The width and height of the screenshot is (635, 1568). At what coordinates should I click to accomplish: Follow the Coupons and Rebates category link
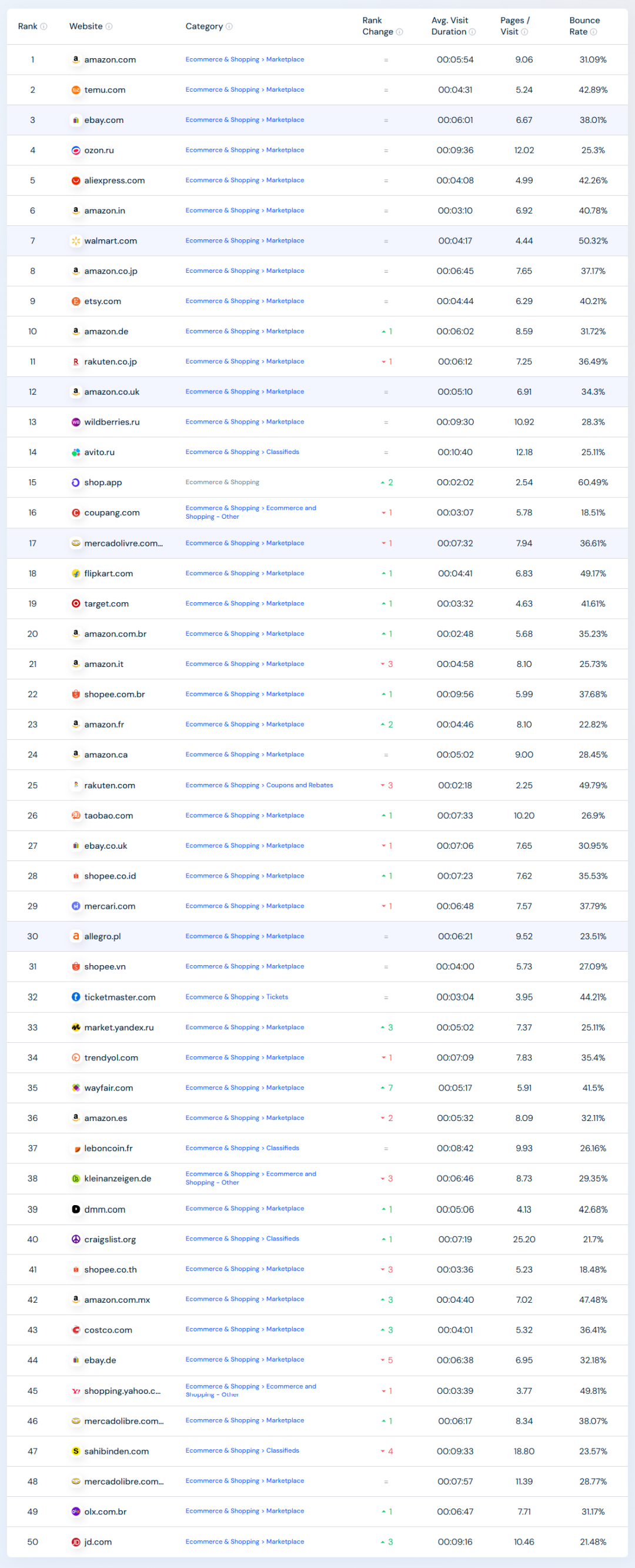pyautogui.click(x=300, y=785)
